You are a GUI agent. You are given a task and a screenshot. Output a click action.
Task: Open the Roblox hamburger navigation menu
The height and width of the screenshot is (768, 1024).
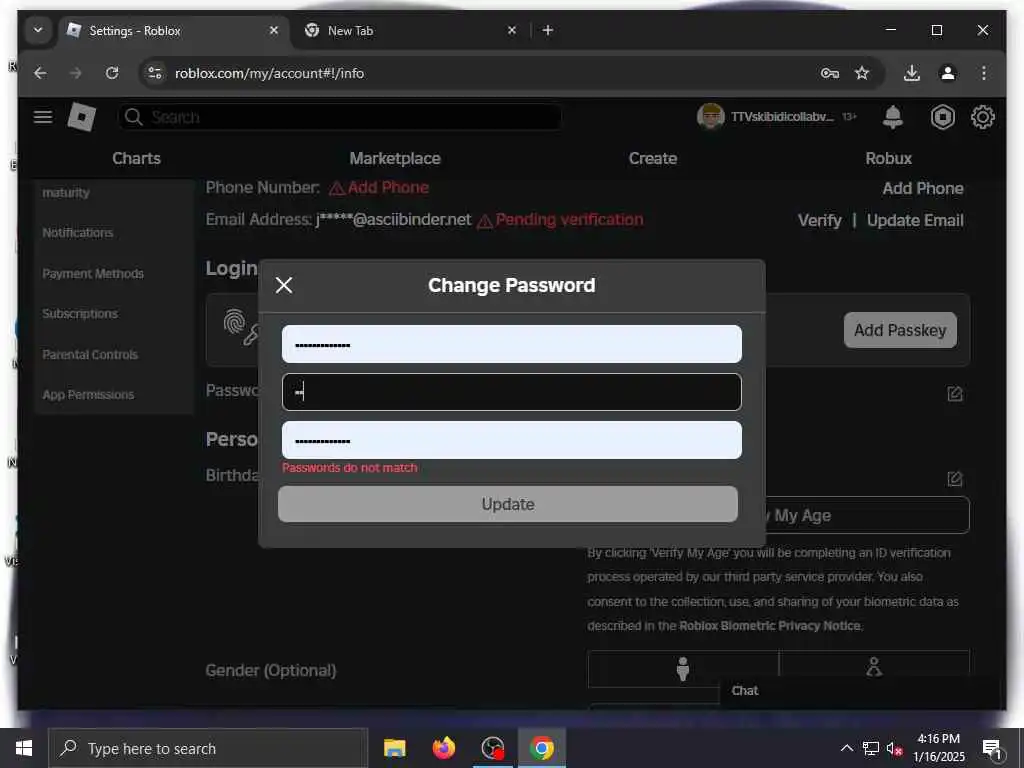coord(43,117)
